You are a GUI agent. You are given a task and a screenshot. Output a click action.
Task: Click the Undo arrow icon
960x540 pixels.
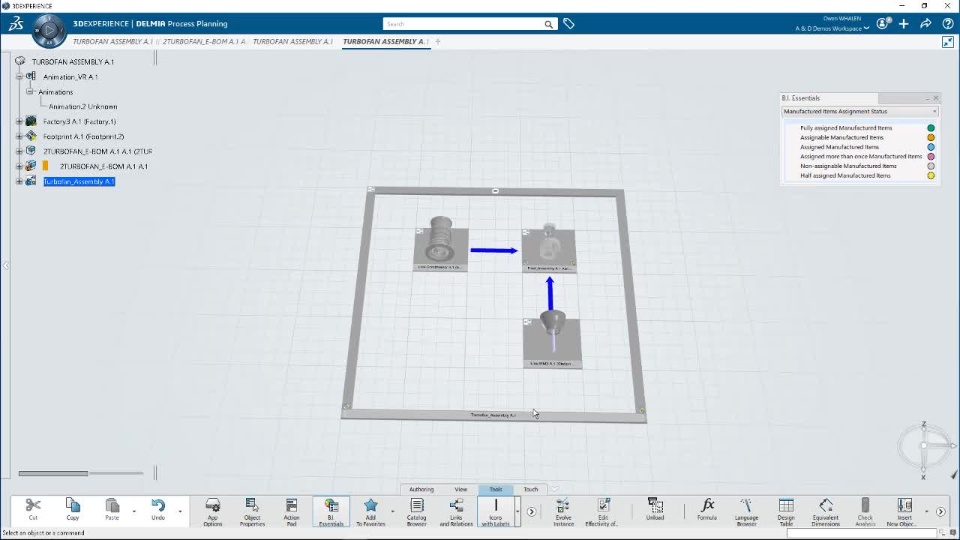click(158, 506)
